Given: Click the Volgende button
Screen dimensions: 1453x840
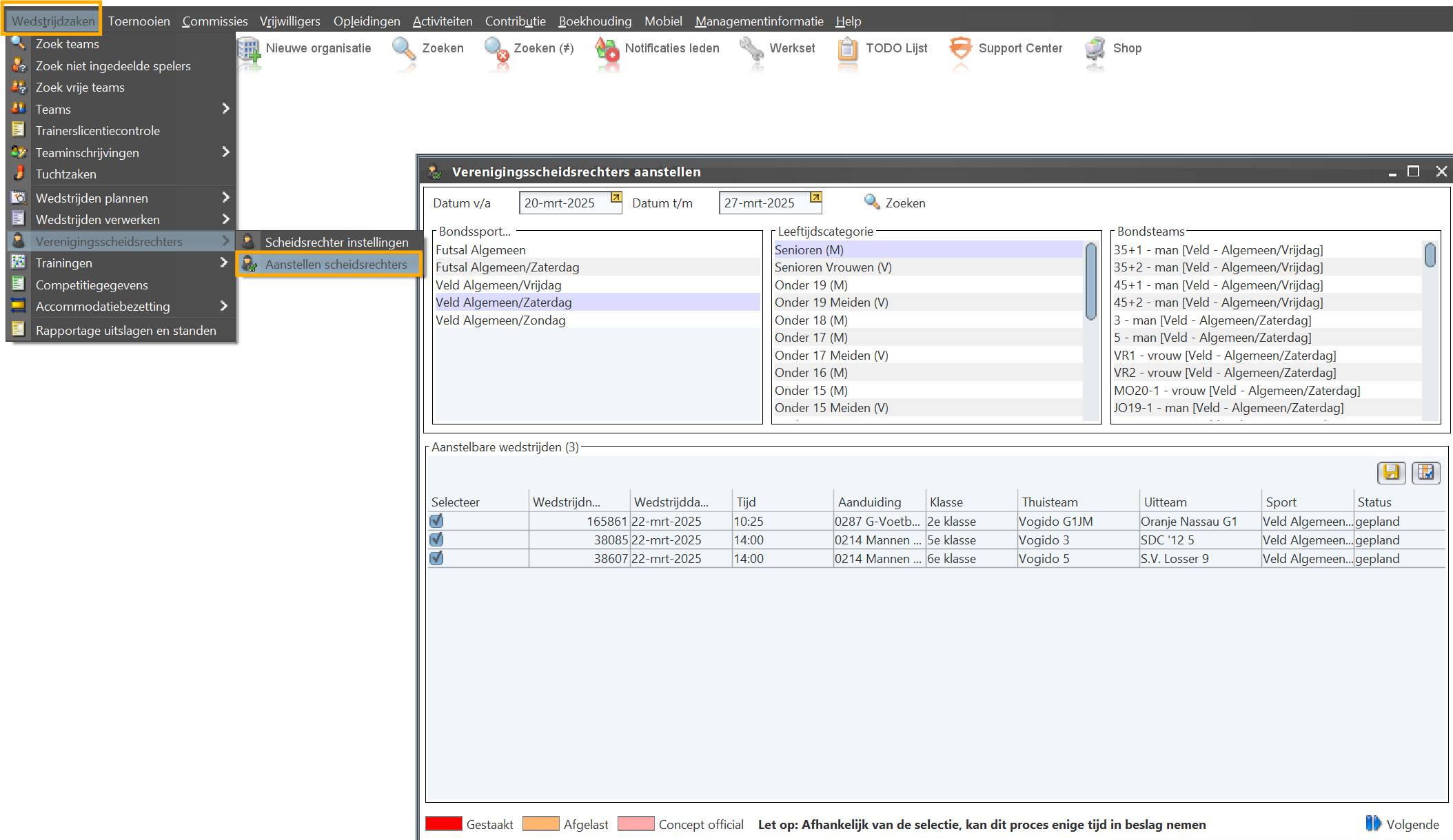Looking at the screenshot, I should [1403, 824].
